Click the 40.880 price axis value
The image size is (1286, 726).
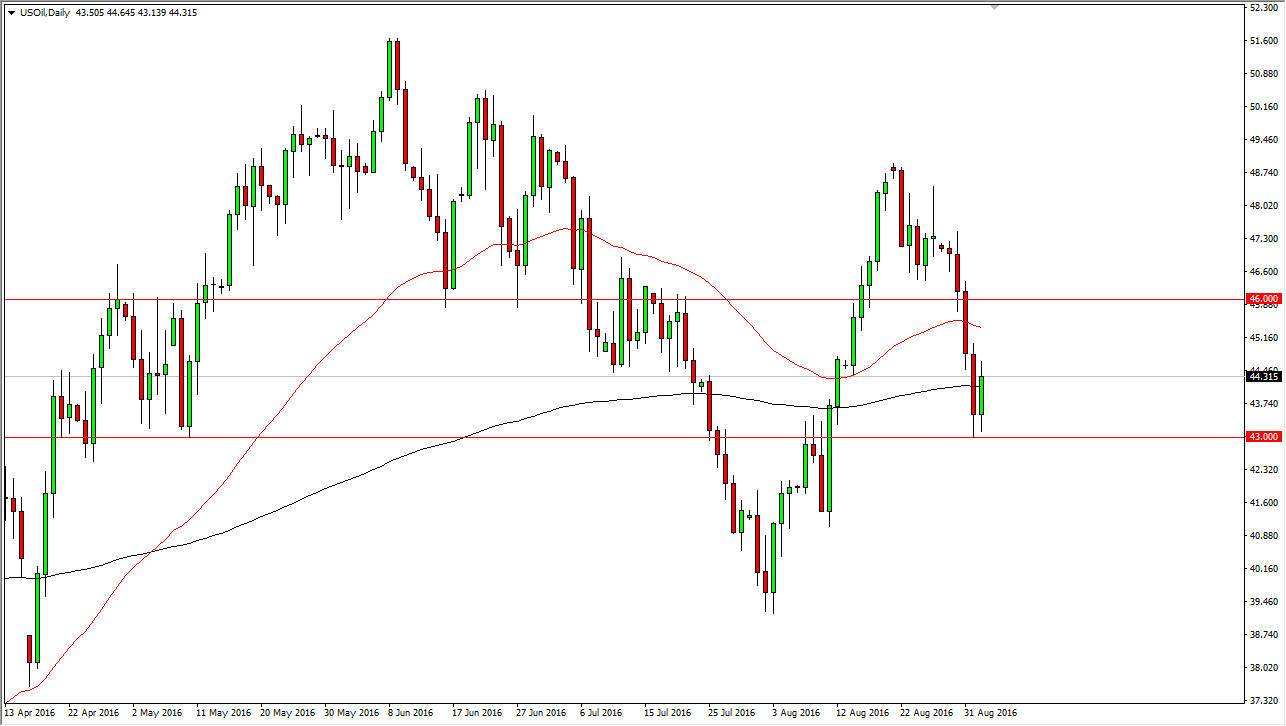coord(1264,536)
